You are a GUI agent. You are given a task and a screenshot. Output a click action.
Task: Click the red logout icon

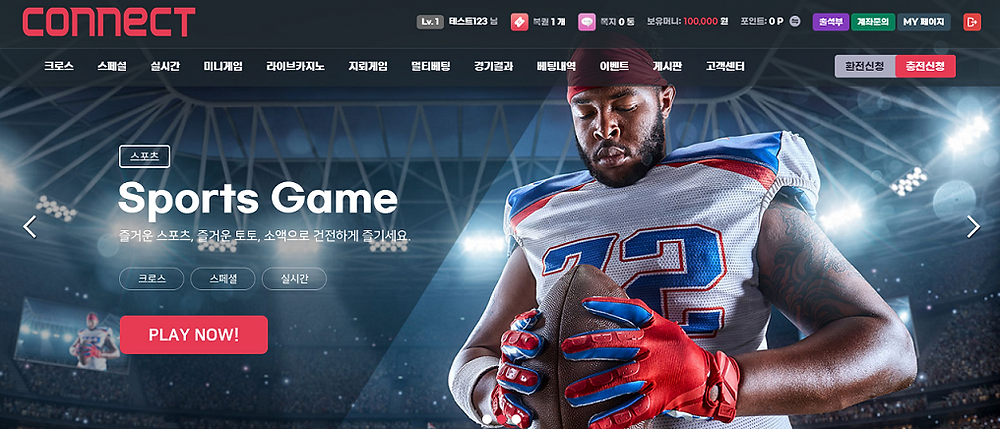pyautogui.click(x=972, y=22)
